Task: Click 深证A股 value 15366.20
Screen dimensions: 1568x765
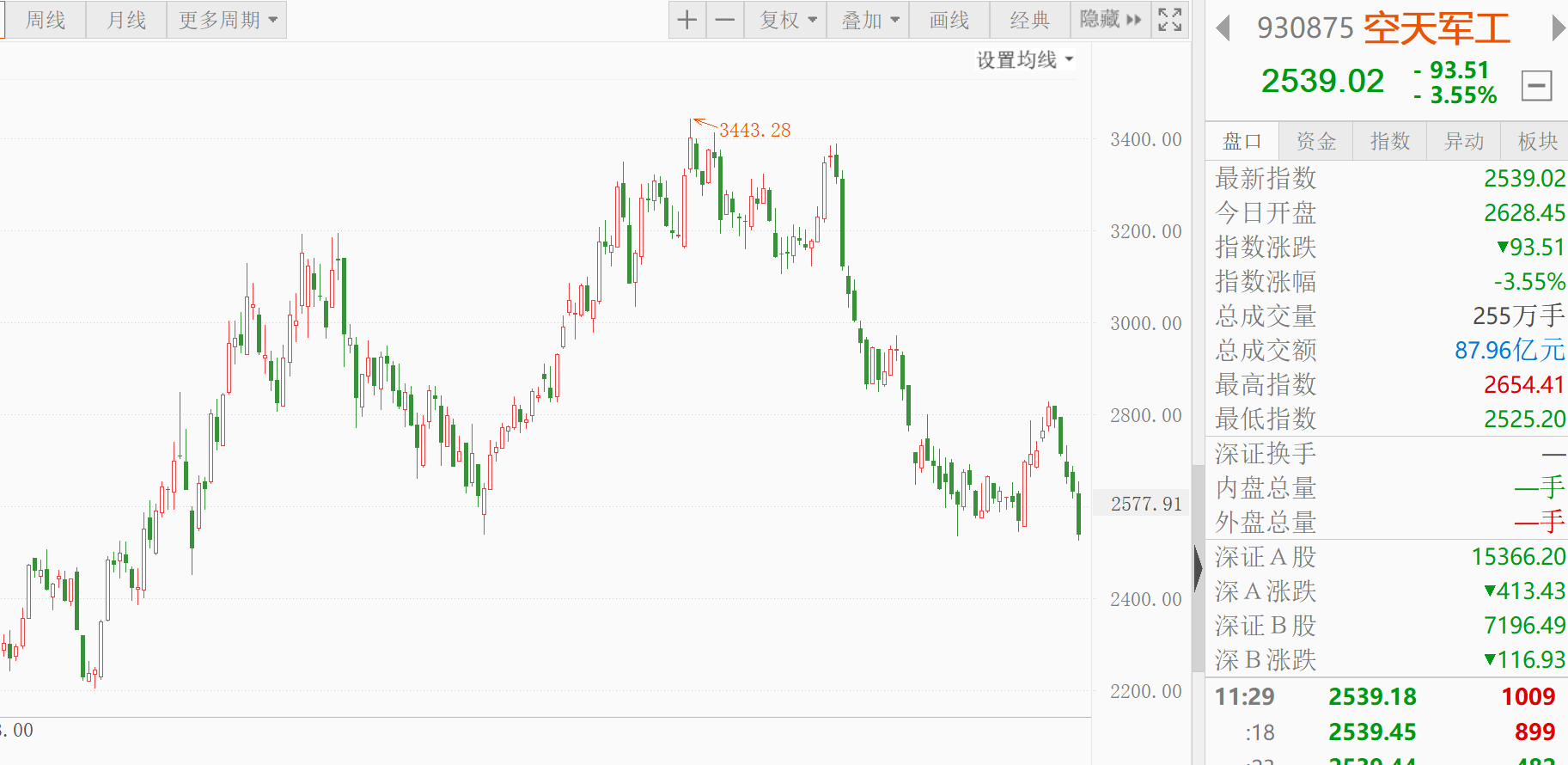Action: [1518, 556]
